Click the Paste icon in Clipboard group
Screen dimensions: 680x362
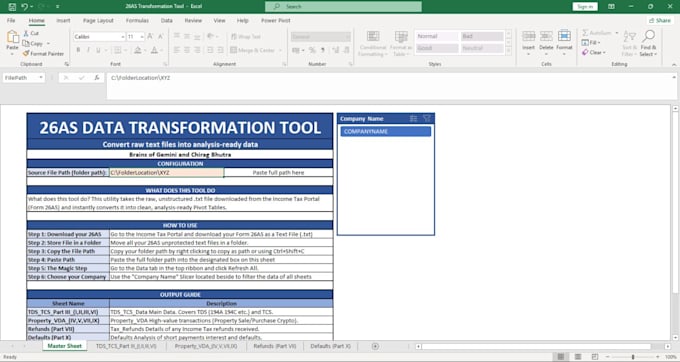pos(12,40)
